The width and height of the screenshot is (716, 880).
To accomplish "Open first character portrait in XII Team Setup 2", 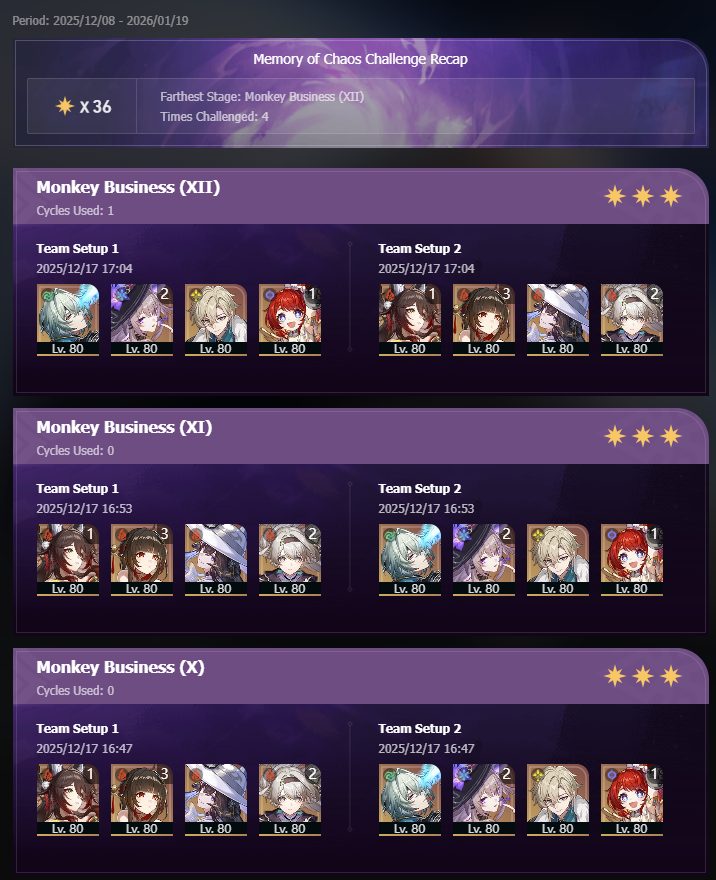I will coord(410,320).
